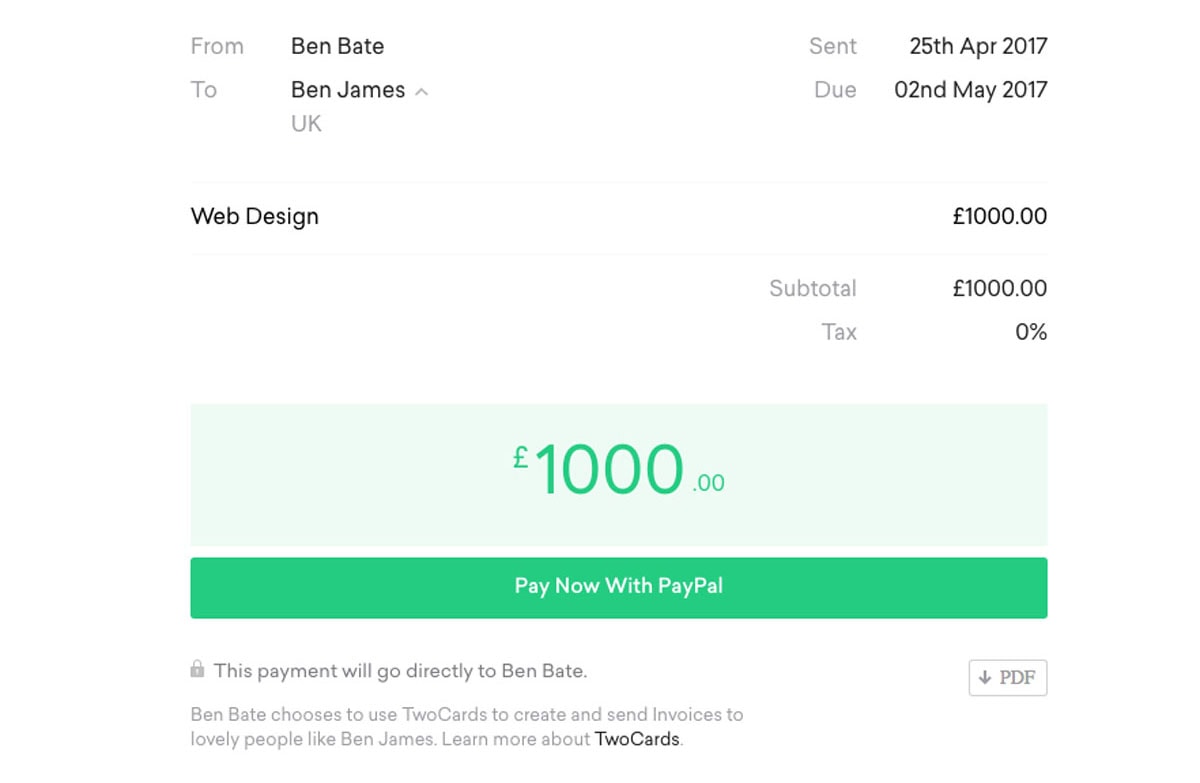
Task: Click the large £1000.00 total amount
Action: (619, 471)
